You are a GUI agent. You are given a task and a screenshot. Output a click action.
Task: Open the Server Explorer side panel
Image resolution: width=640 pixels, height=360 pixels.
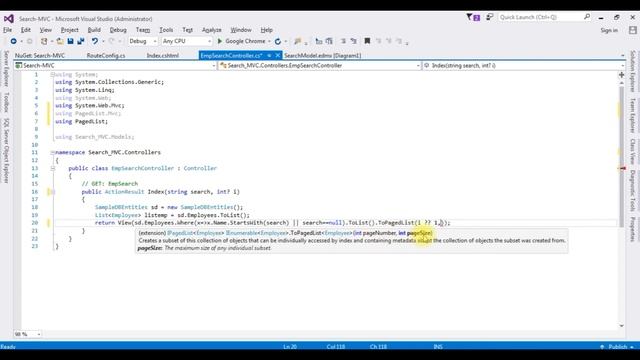6,69
